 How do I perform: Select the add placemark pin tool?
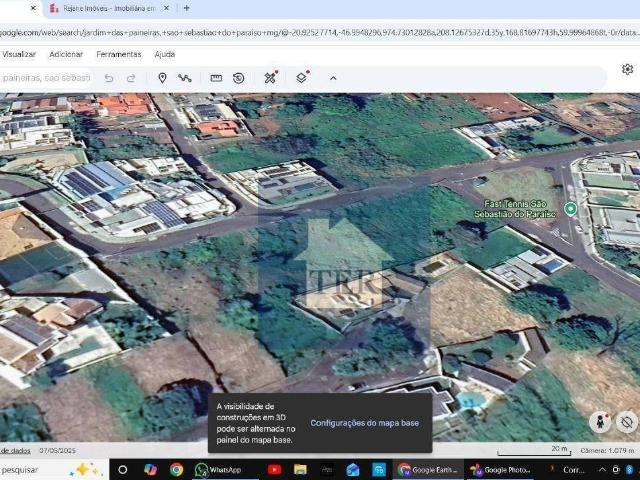click(162, 78)
